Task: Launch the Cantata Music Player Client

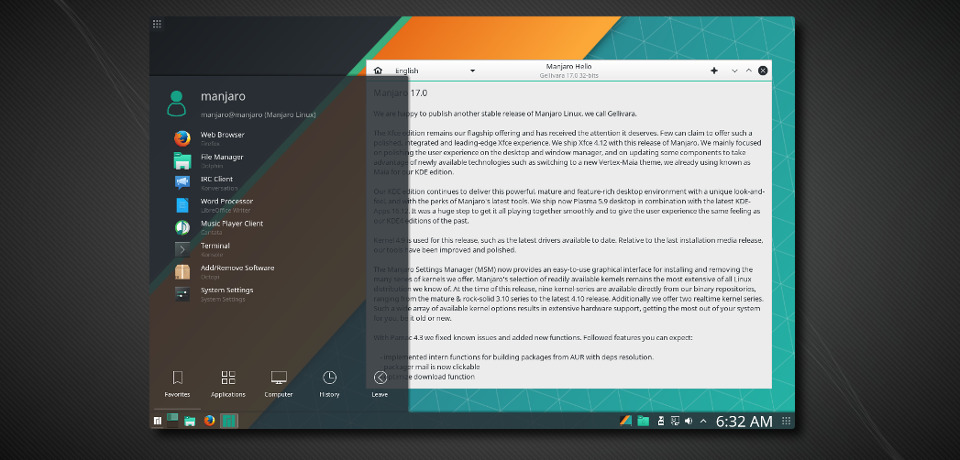Action: pos(183,227)
